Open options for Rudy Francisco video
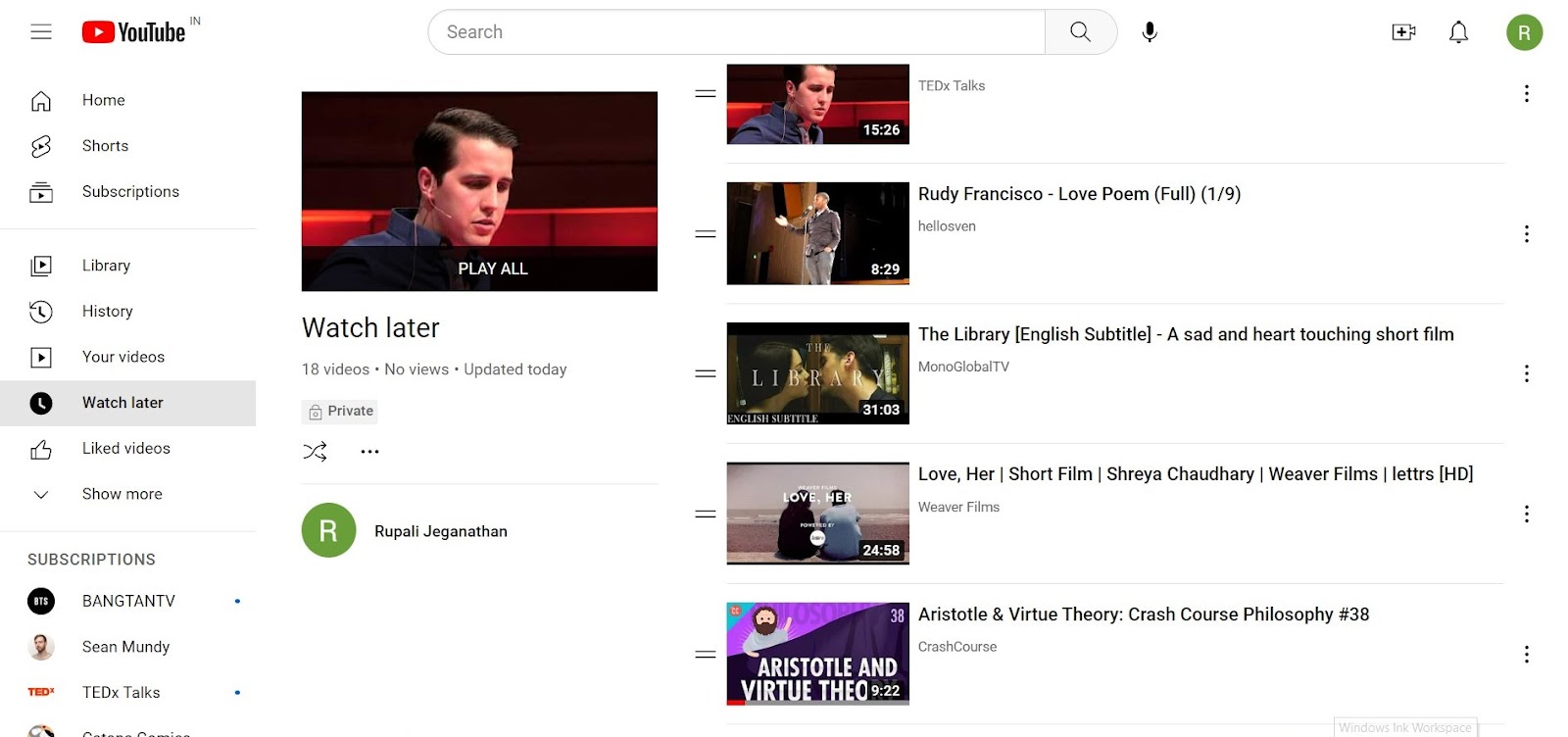 tap(1526, 233)
